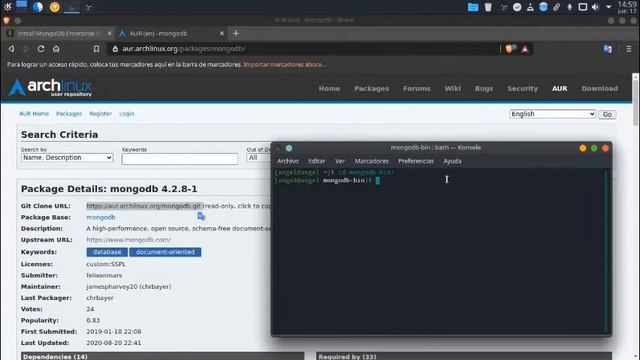Close the Install MongoDB Enterprise tab
Viewport: 640px width, 360px height.
(x=109, y=33)
